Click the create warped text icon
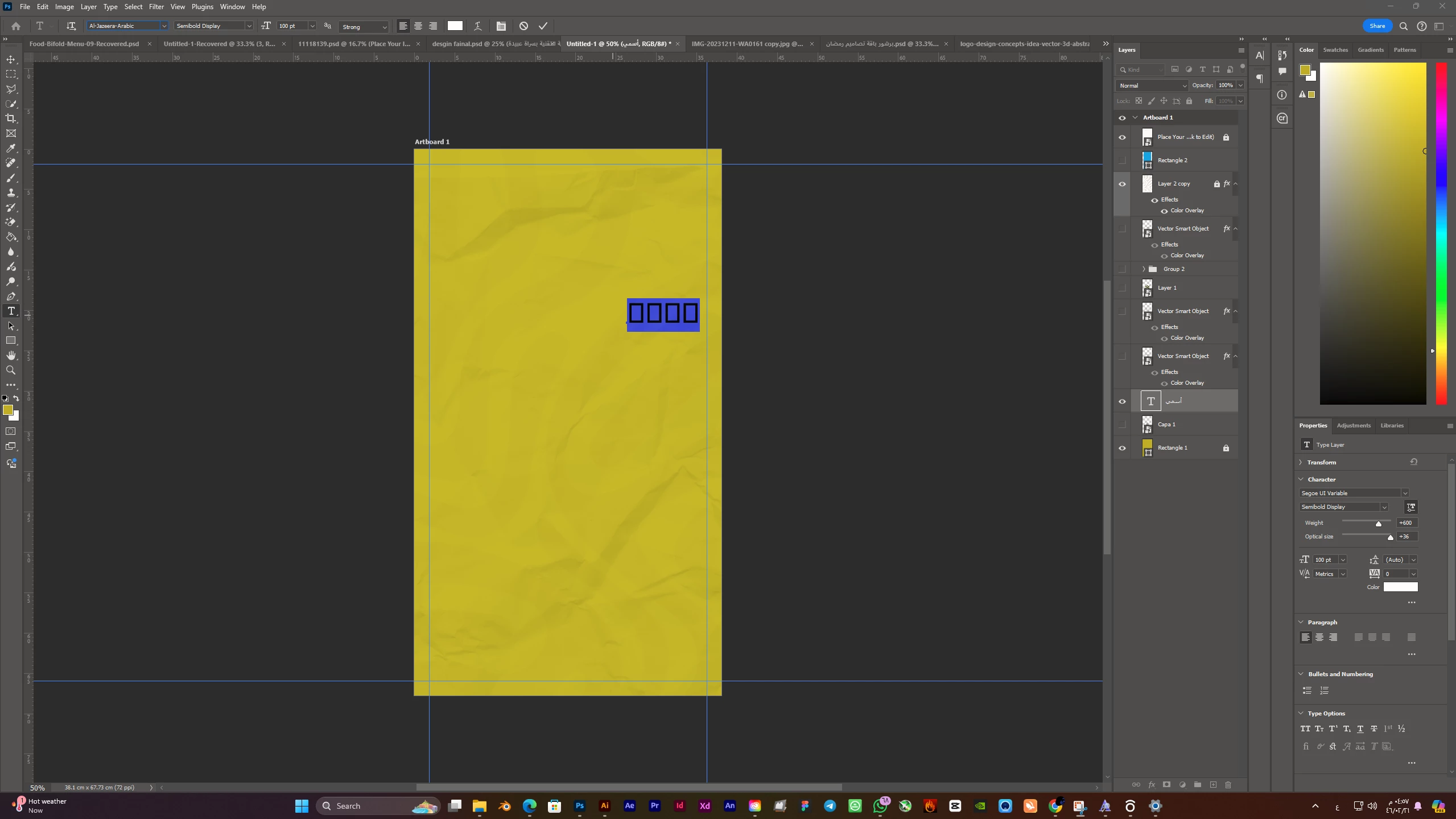 click(478, 26)
